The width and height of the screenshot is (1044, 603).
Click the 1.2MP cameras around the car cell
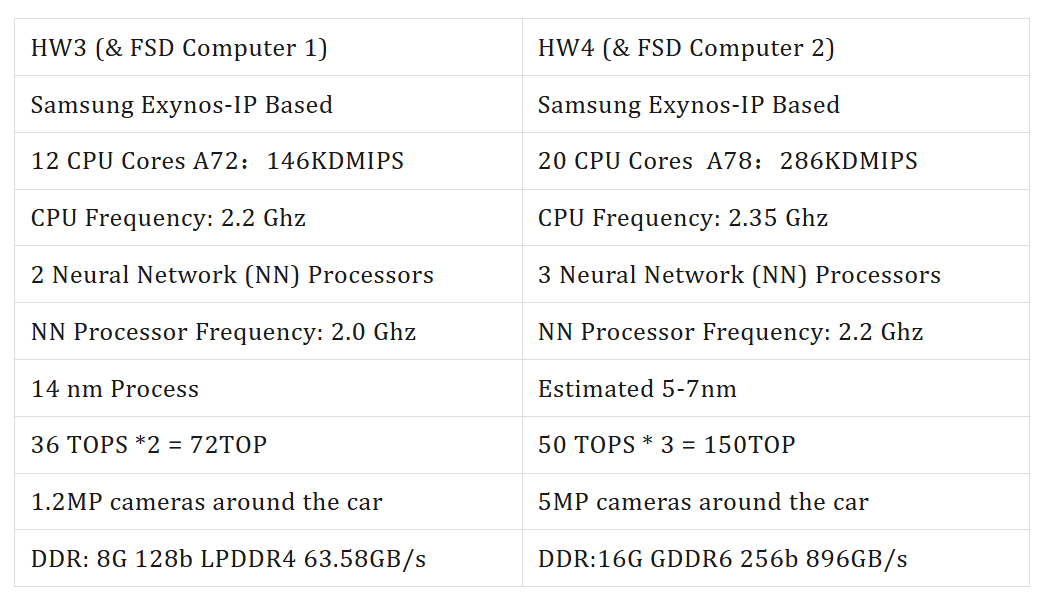[268, 501]
